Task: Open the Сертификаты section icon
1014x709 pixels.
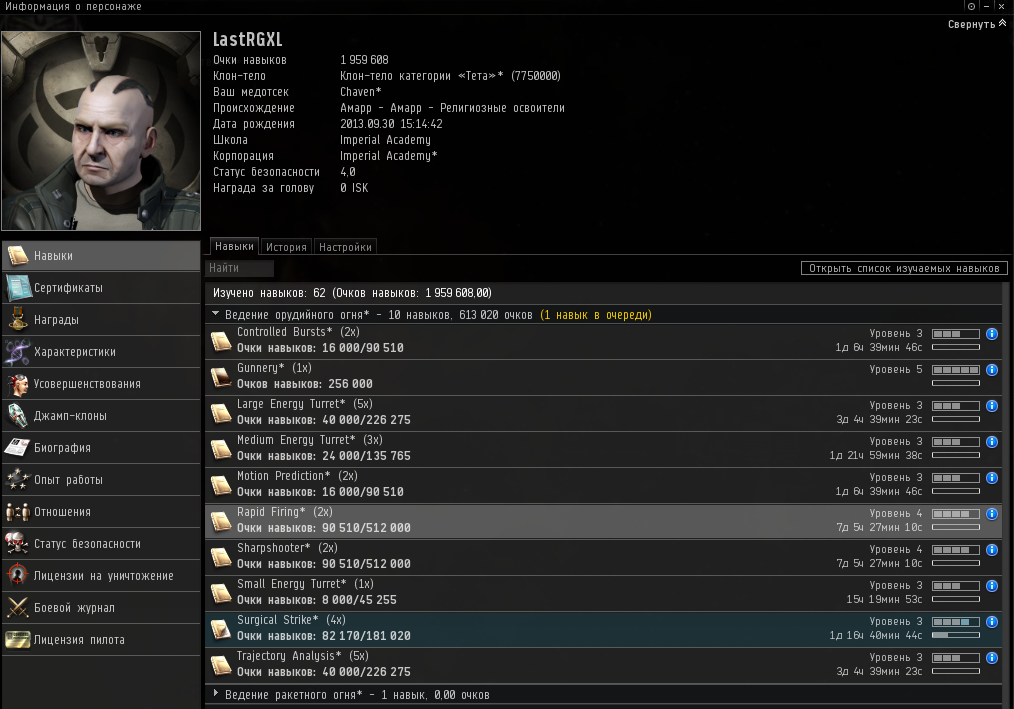Action: (18, 288)
